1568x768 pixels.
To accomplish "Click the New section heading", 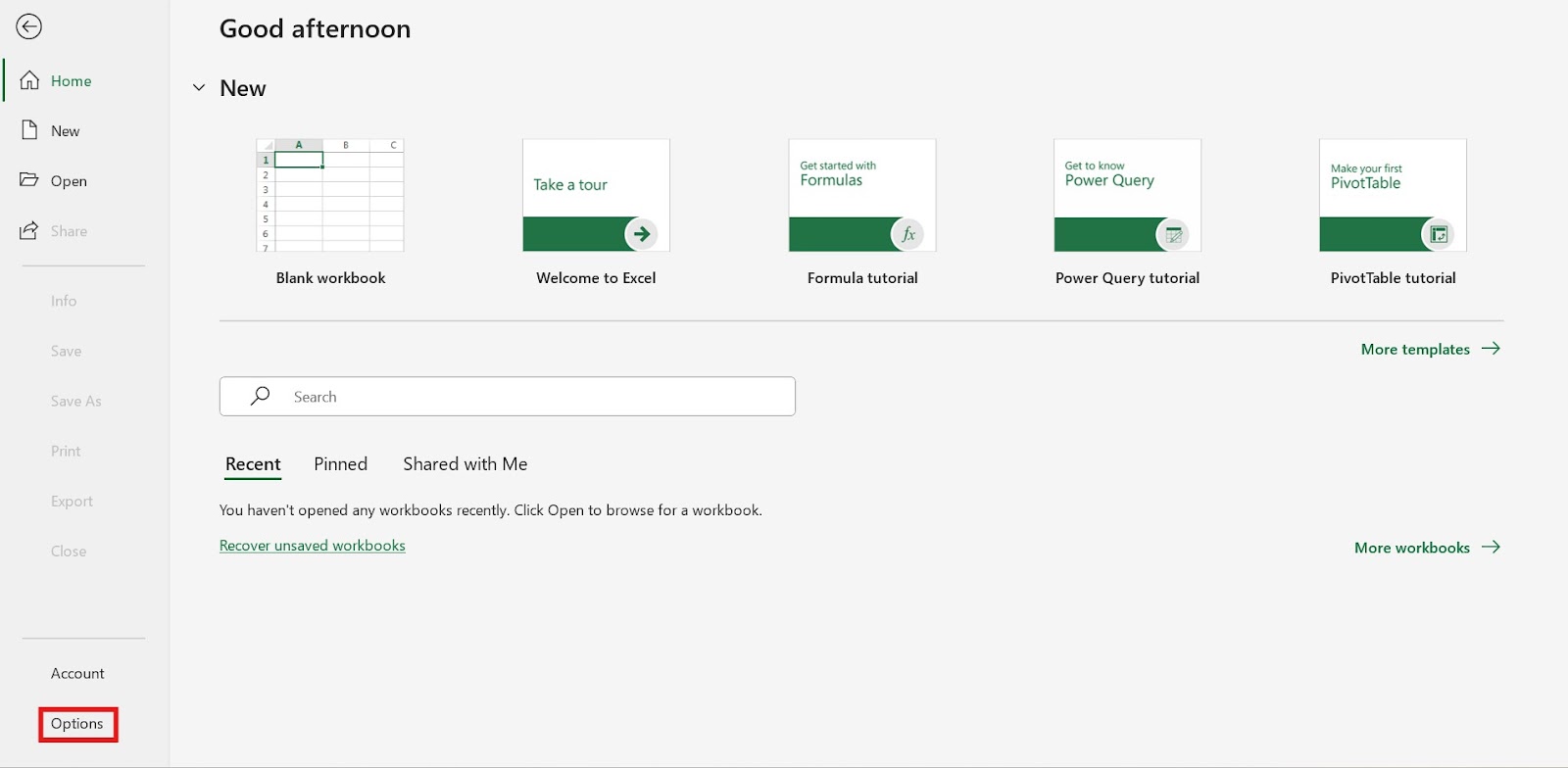I will click(243, 88).
